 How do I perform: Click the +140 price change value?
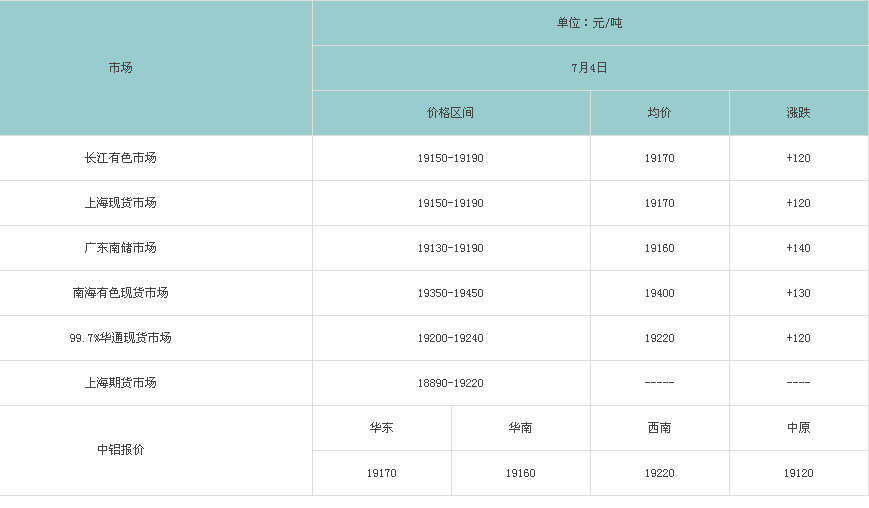(x=798, y=248)
